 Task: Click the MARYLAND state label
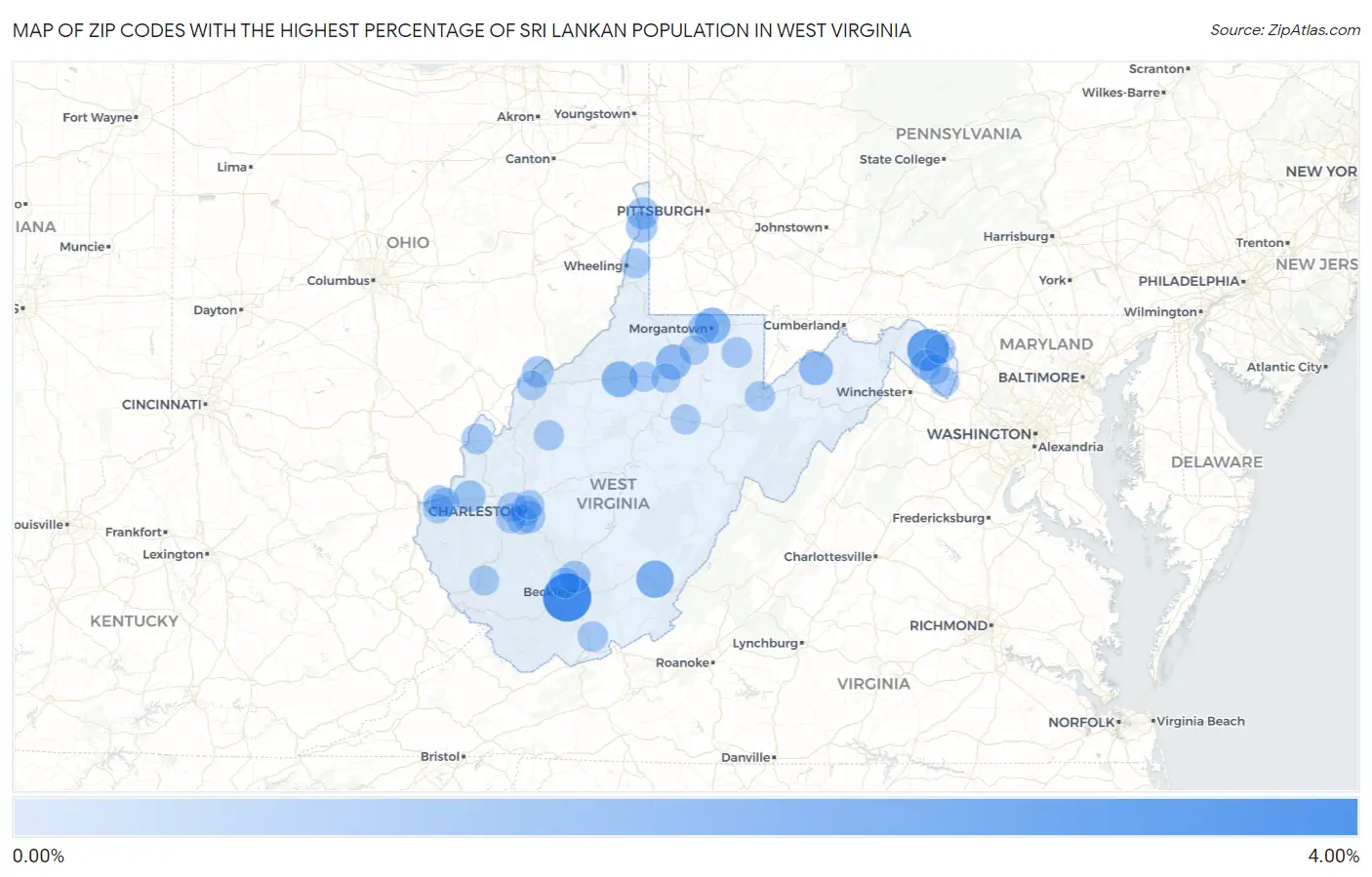[x=1046, y=344]
